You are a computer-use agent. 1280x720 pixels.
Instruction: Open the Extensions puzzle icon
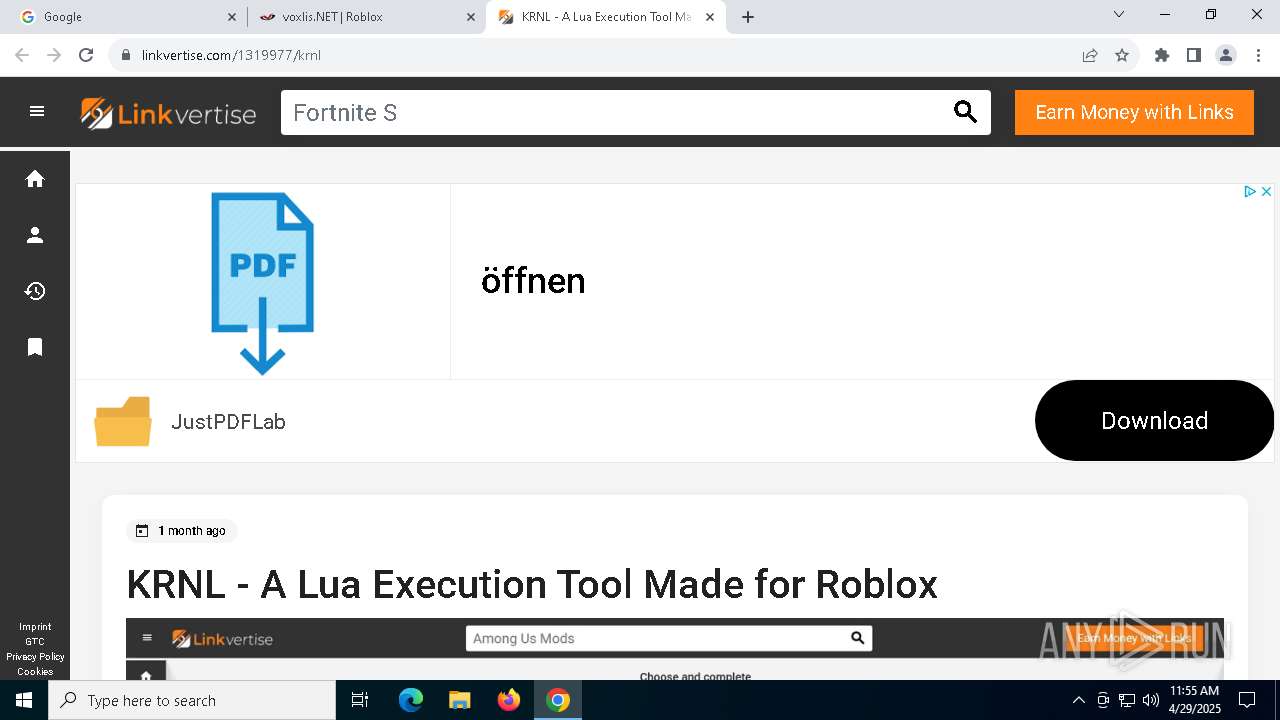[1162, 55]
